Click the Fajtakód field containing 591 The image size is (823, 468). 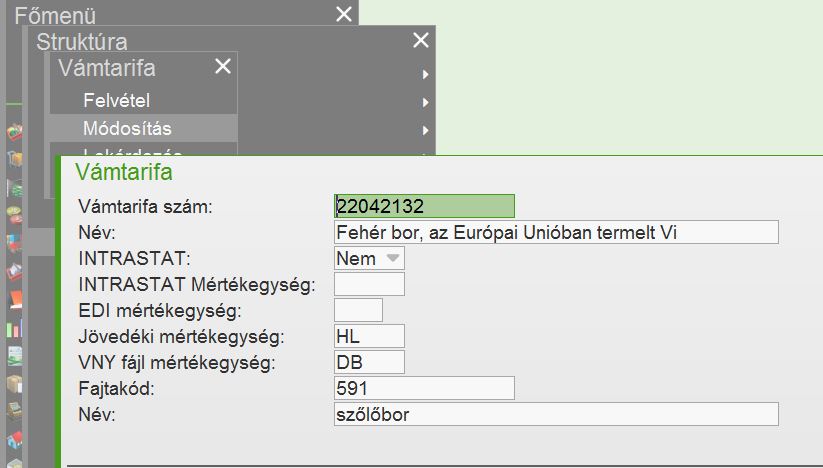click(424, 388)
